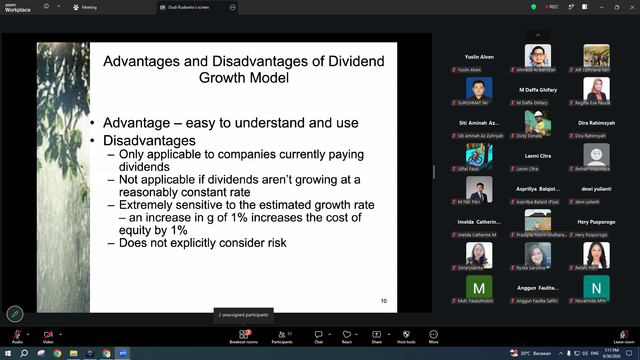This screenshot has width=640, height=360.
Task: Click the icon right of REC
Action: [x=571, y=7]
